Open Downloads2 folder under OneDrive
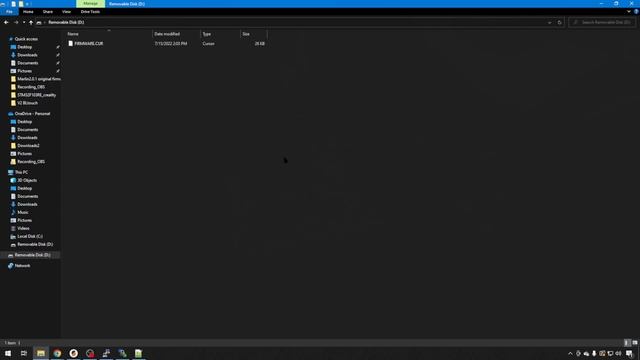 pos(28,146)
